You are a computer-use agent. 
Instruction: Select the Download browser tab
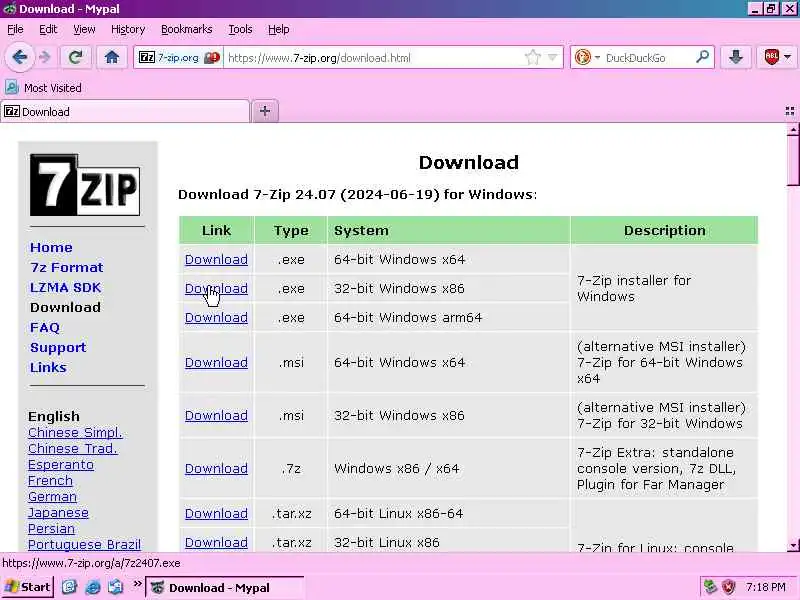pos(125,112)
